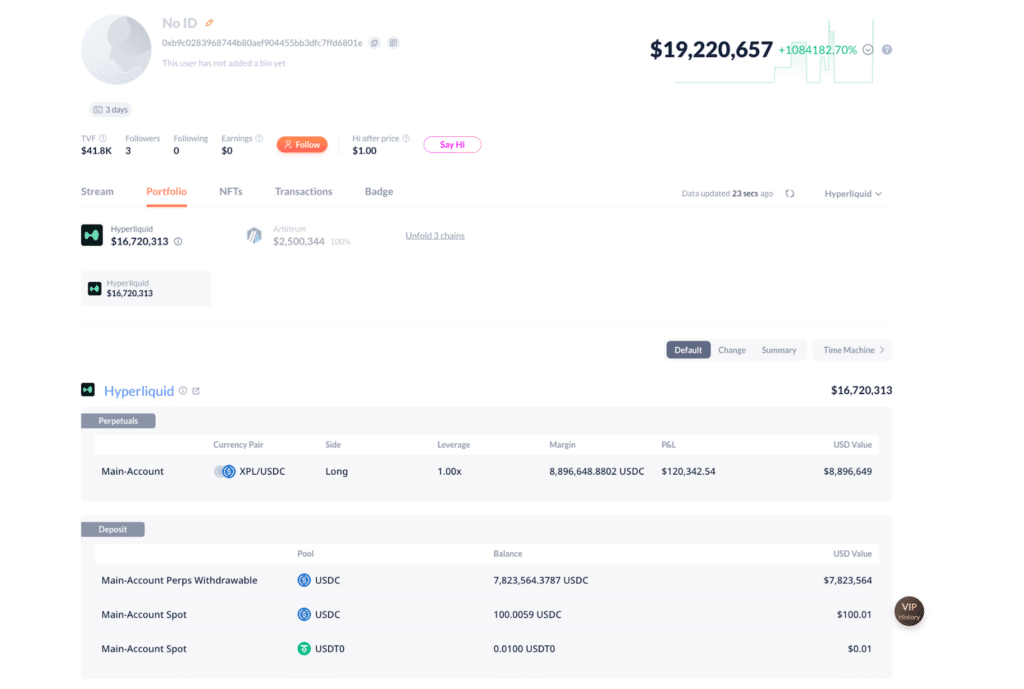Click Unfold 3 chains link

pos(435,236)
